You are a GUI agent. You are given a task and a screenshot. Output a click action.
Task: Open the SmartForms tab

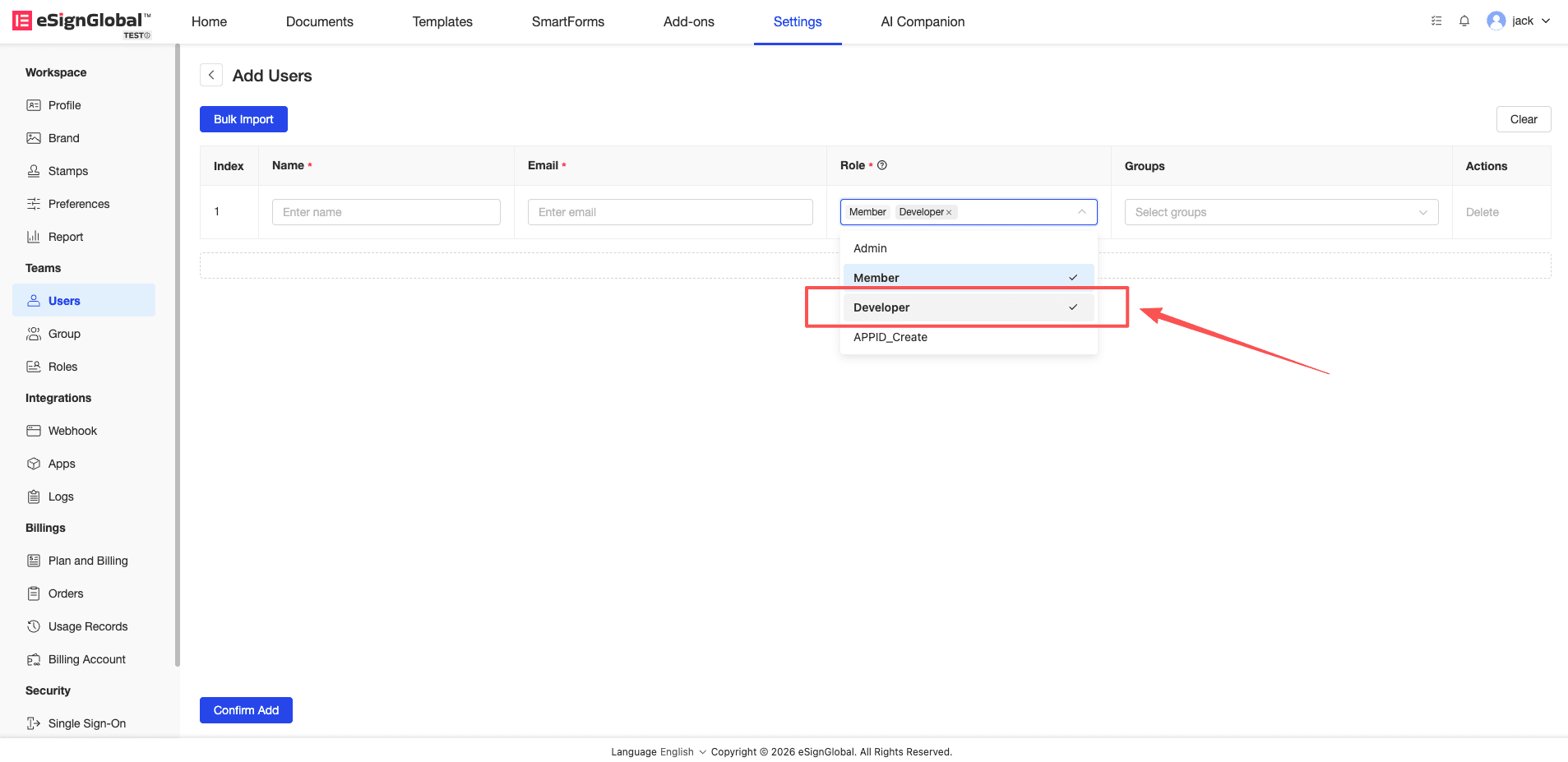click(568, 22)
